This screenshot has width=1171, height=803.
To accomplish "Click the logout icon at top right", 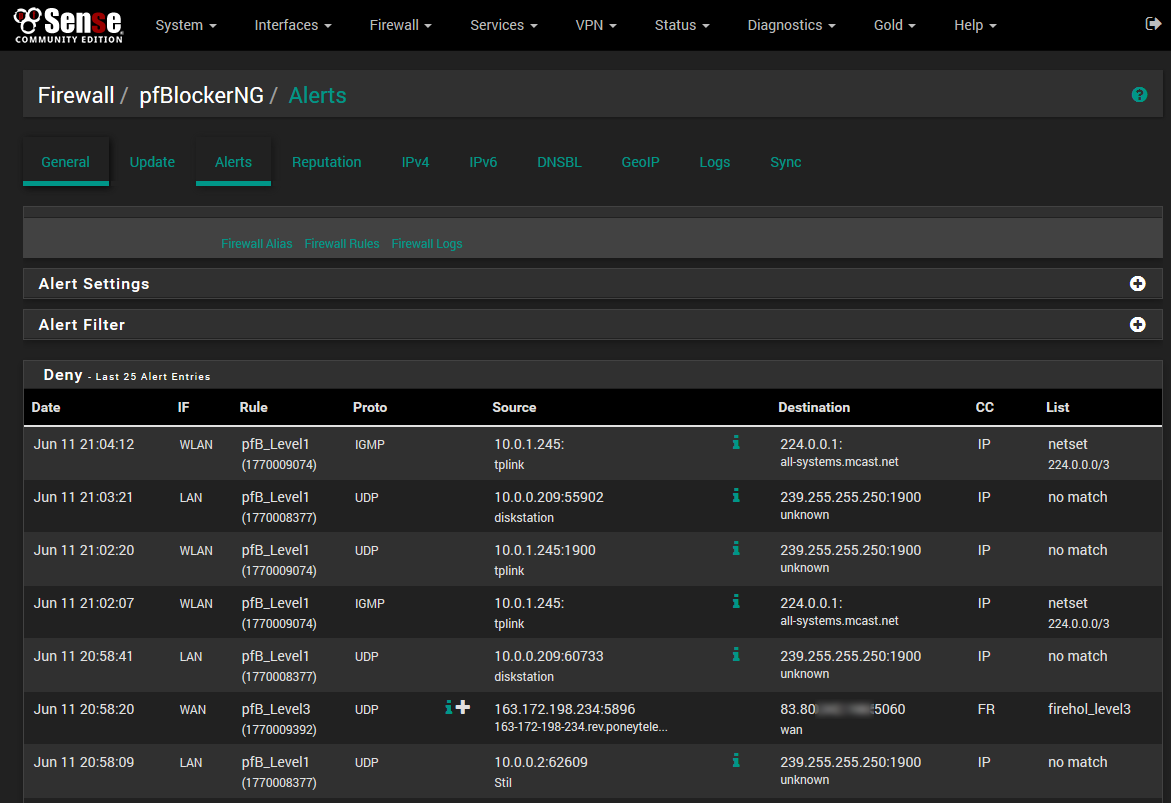I will [x=1153, y=24].
